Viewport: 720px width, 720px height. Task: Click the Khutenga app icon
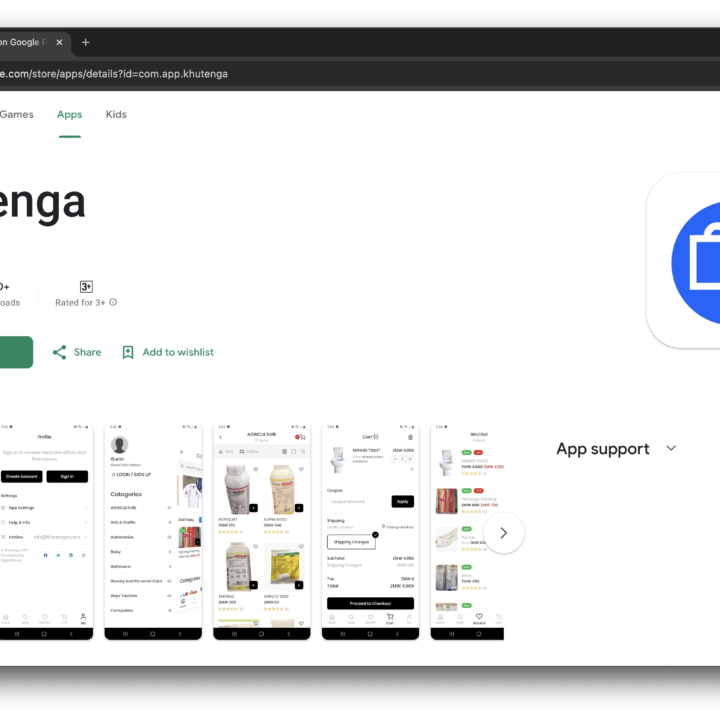coord(683,261)
